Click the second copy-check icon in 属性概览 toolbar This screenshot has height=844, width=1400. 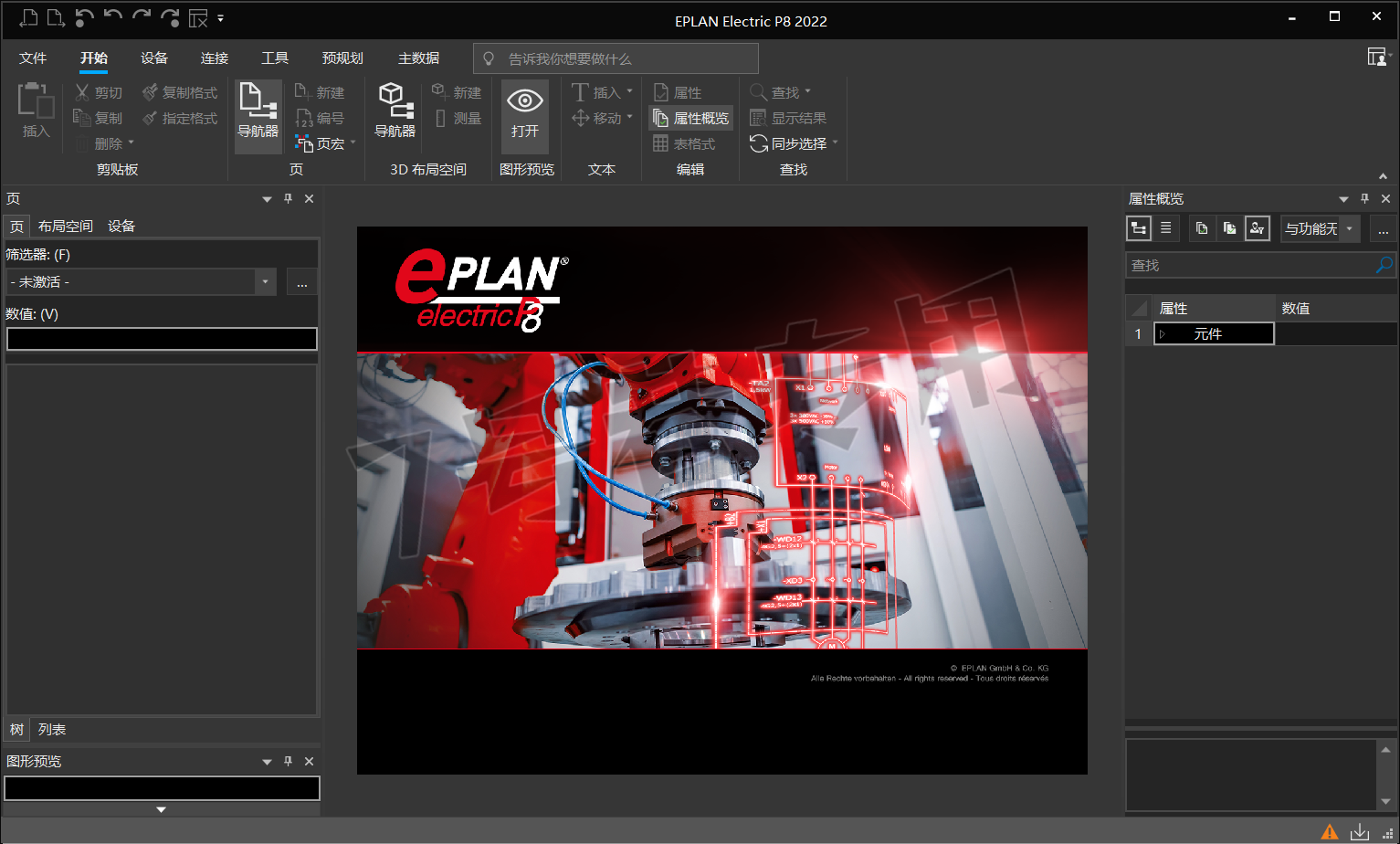coord(1229,228)
